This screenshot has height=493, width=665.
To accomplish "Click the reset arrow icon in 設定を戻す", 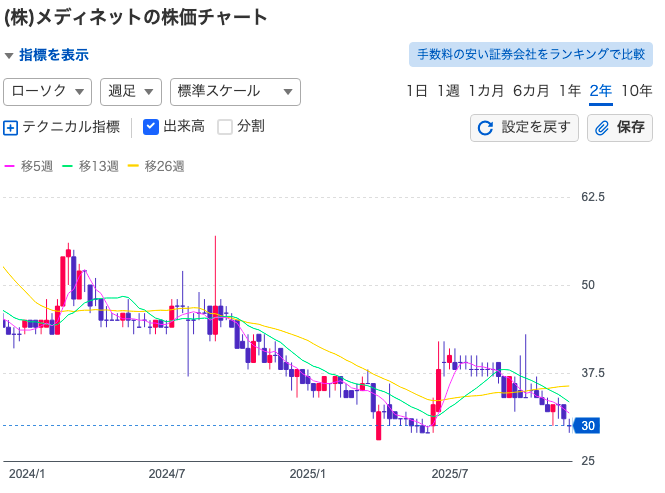I will tap(486, 128).
